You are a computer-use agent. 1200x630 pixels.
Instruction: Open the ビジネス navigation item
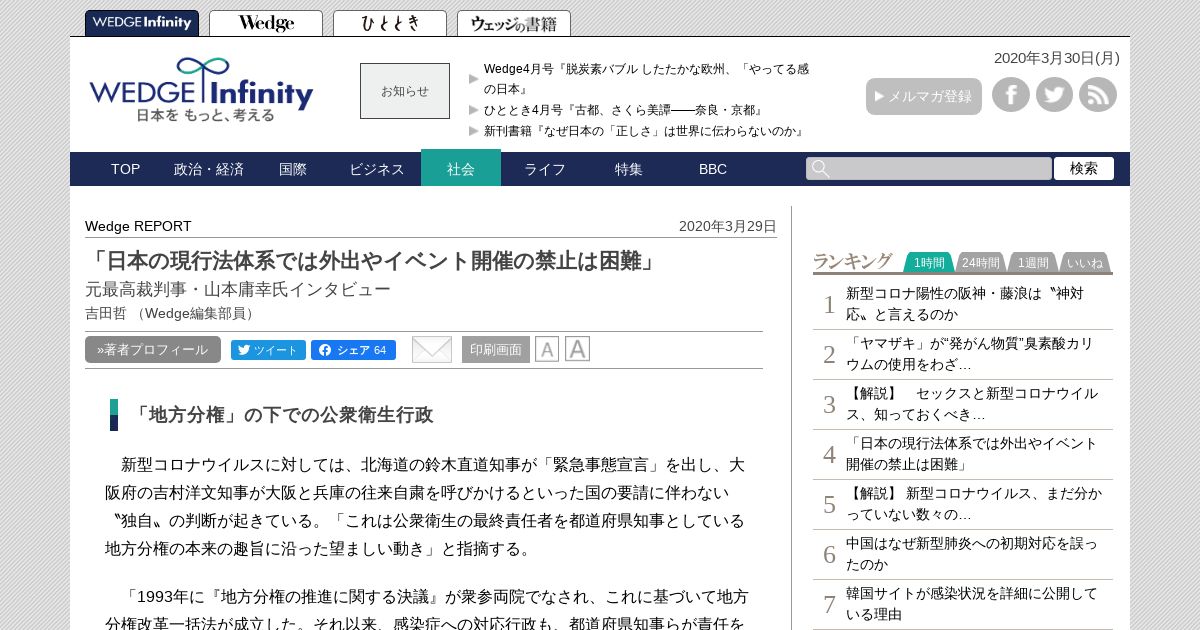click(x=377, y=169)
